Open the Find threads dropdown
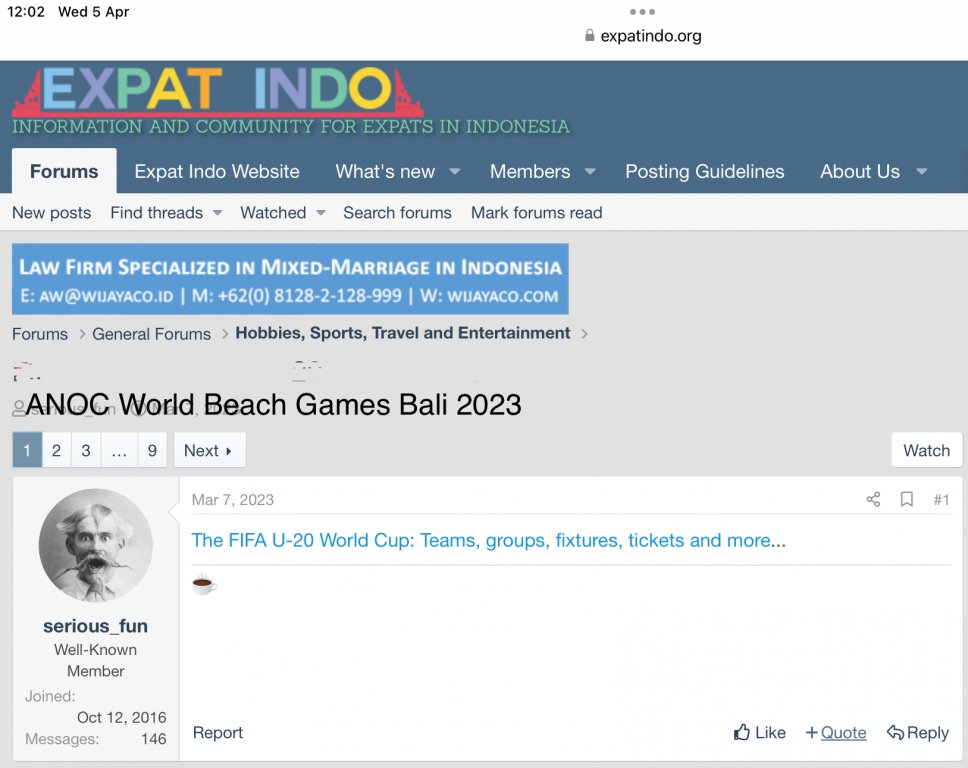 point(166,213)
